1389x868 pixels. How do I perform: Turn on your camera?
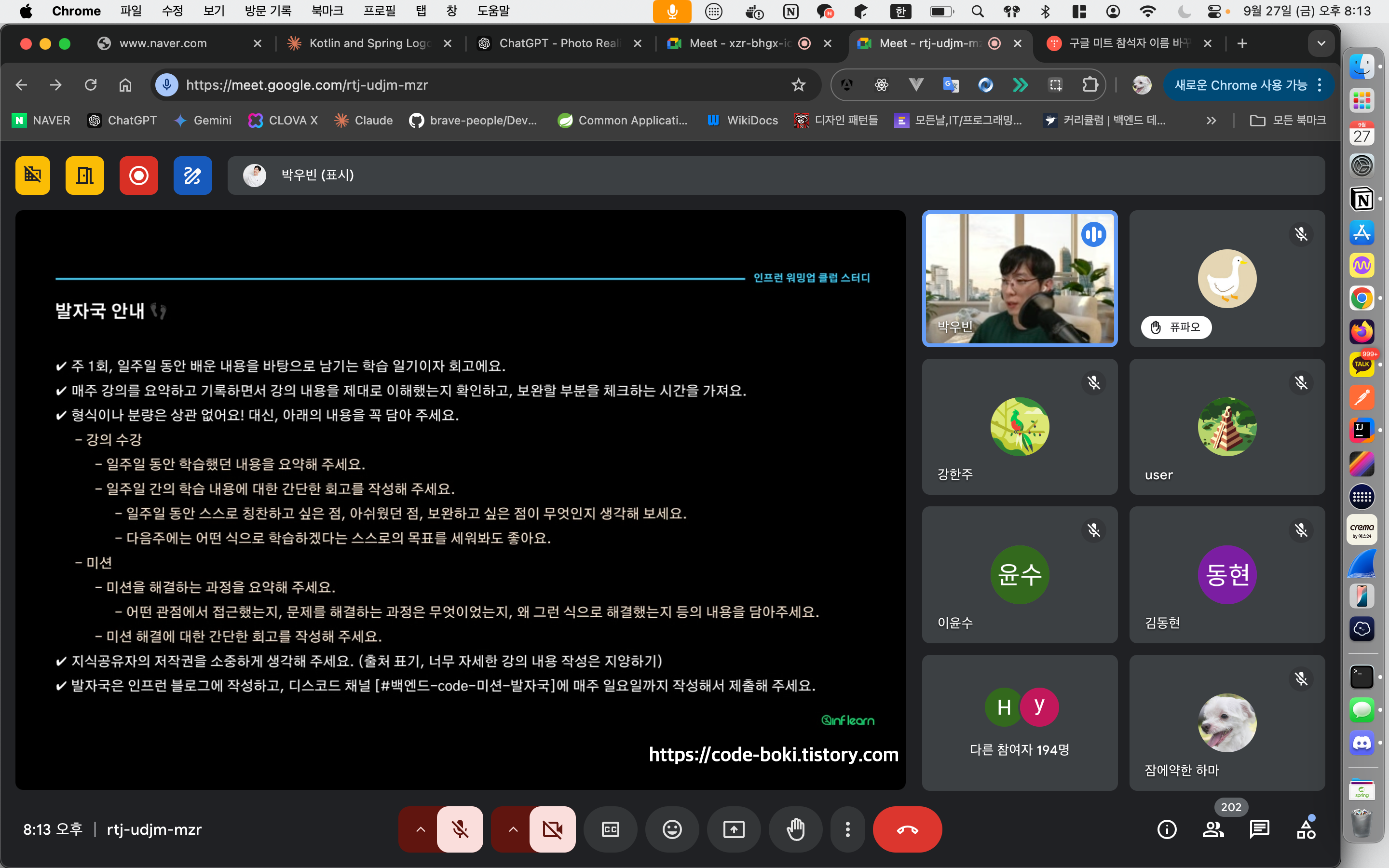coord(552,829)
